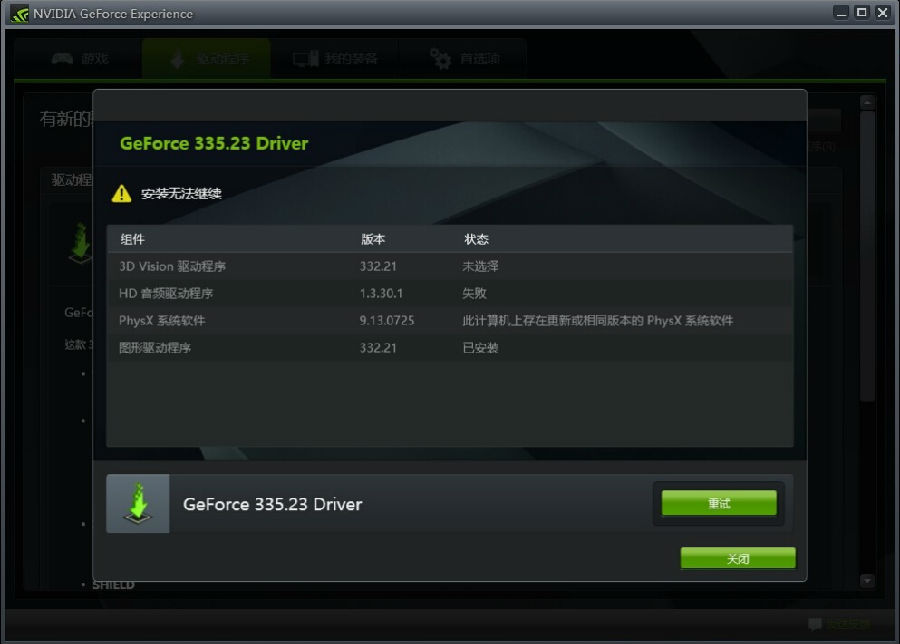The height and width of the screenshot is (644, 900).
Task: Click the yellow warning triangle icon
Action: [x=121, y=193]
